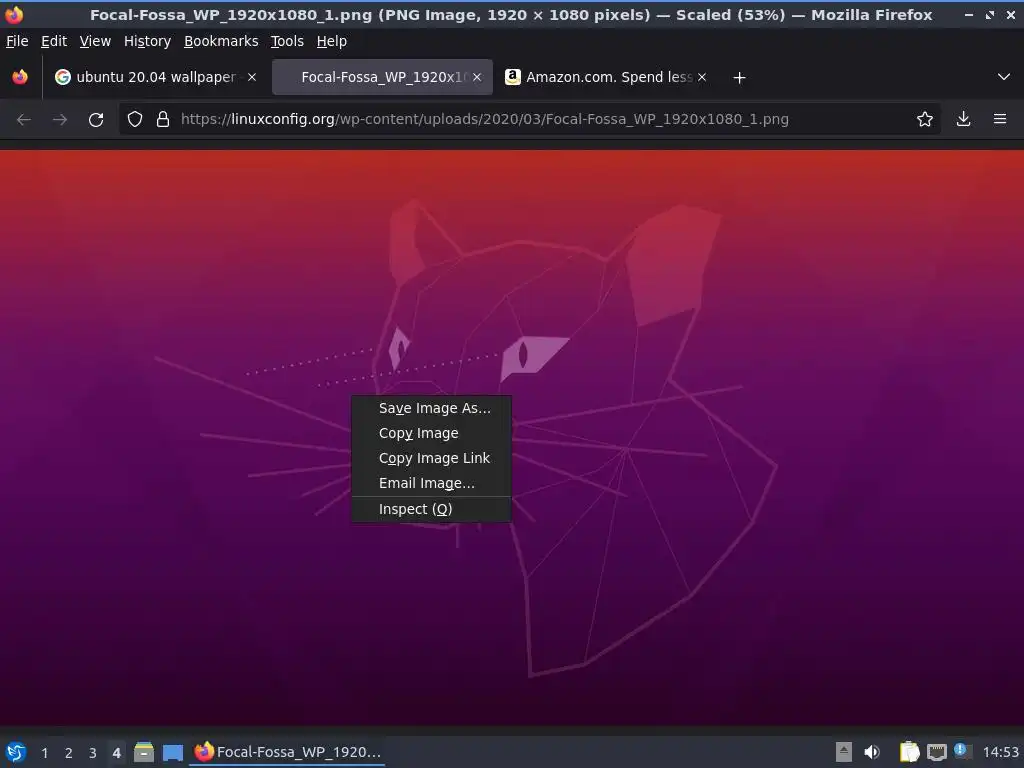This screenshot has height=768, width=1024.
Task: Choose Copy Image from context menu
Action: coord(431,433)
